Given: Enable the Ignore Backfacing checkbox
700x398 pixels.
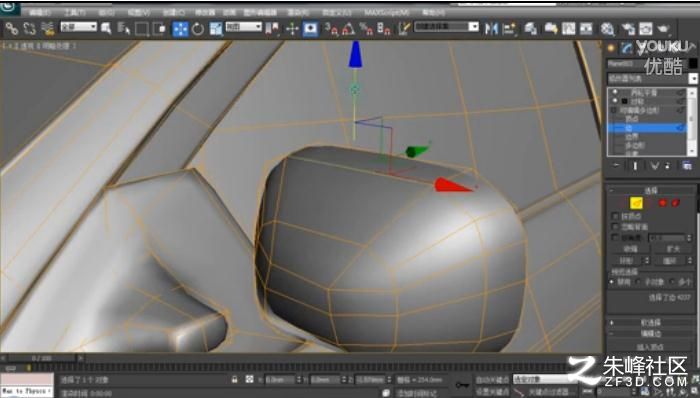Looking at the screenshot, I should click(x=616, y=227).
